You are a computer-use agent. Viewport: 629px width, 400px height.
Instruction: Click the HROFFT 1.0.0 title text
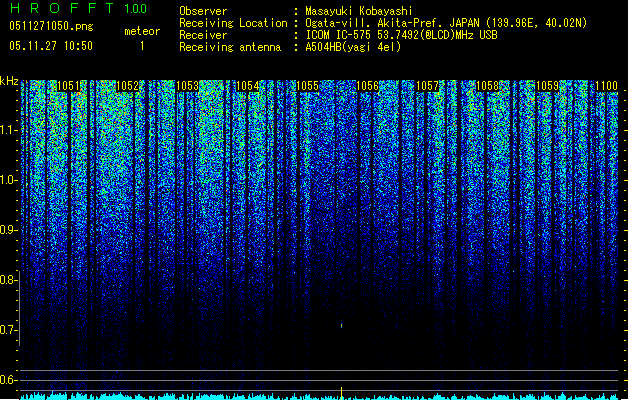click(x=78, y=8)
